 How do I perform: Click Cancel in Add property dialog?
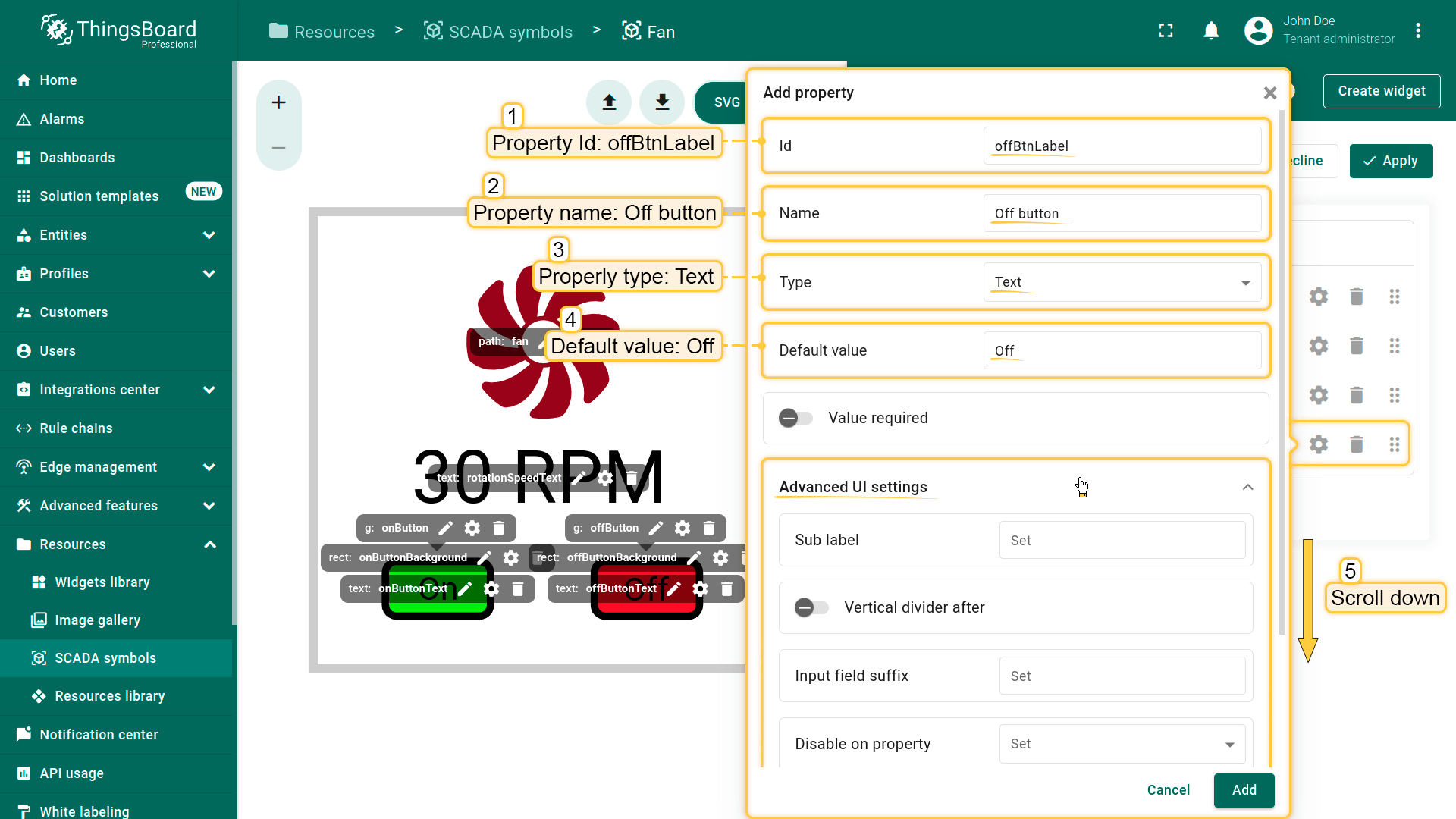(1168, 790)
